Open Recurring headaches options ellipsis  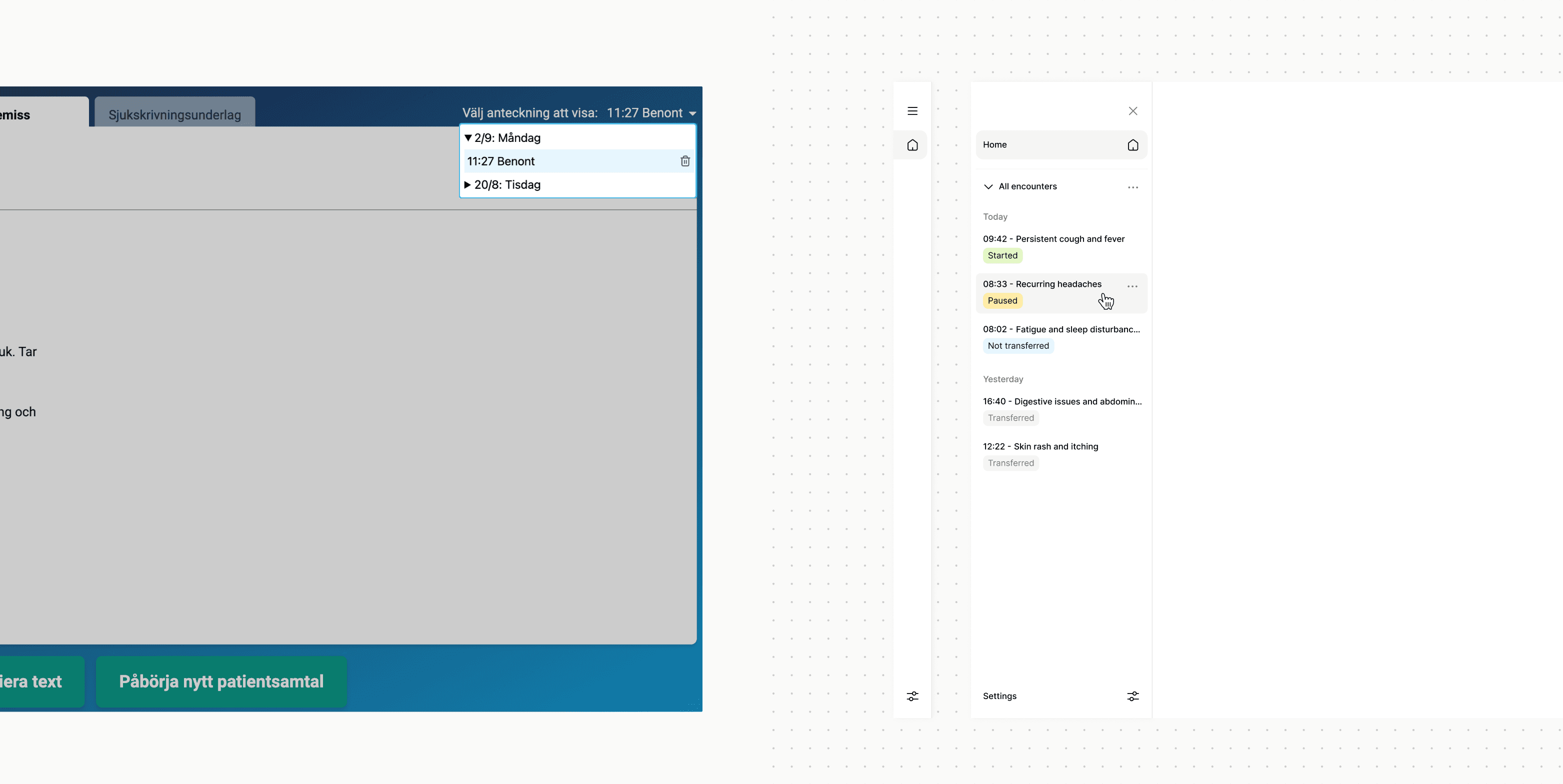(1131, 286)
